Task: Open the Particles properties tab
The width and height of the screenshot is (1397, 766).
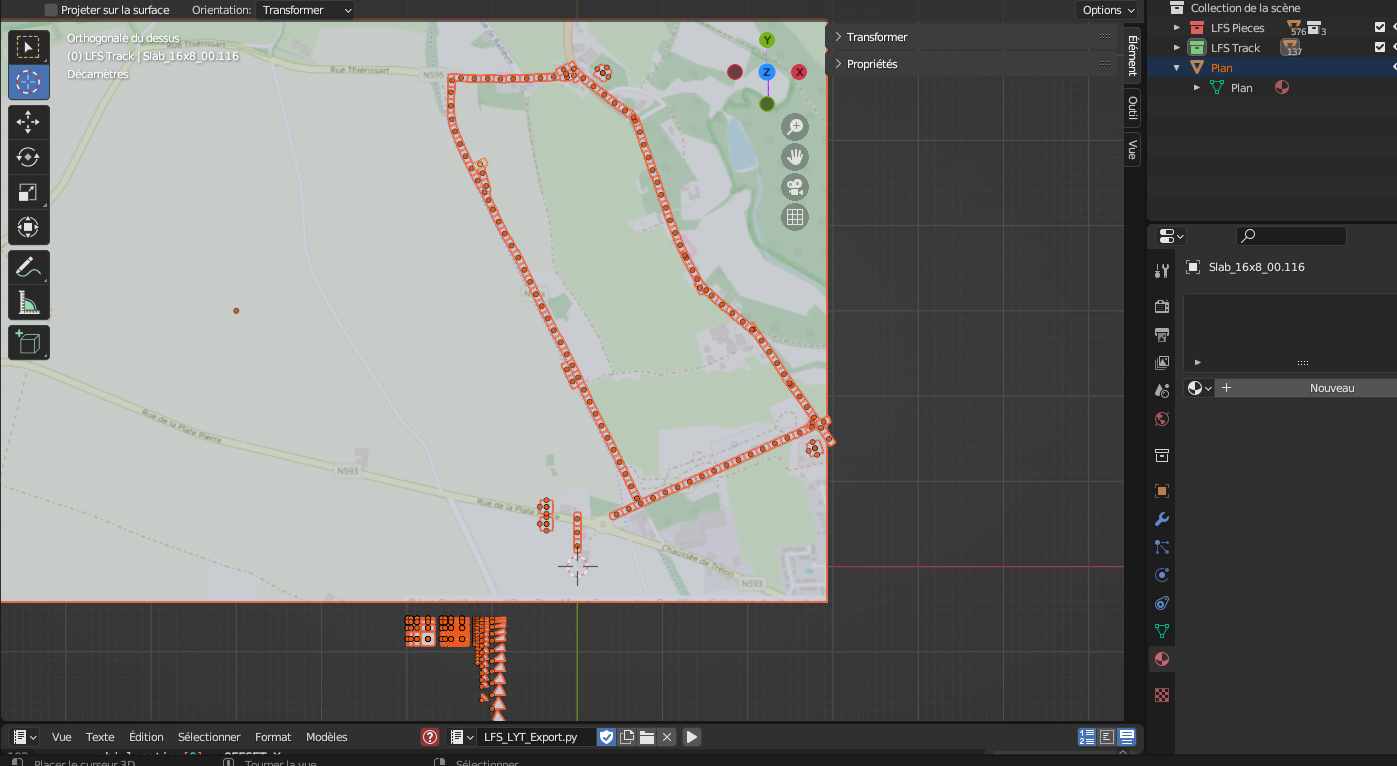Action: pos(1162,547)
